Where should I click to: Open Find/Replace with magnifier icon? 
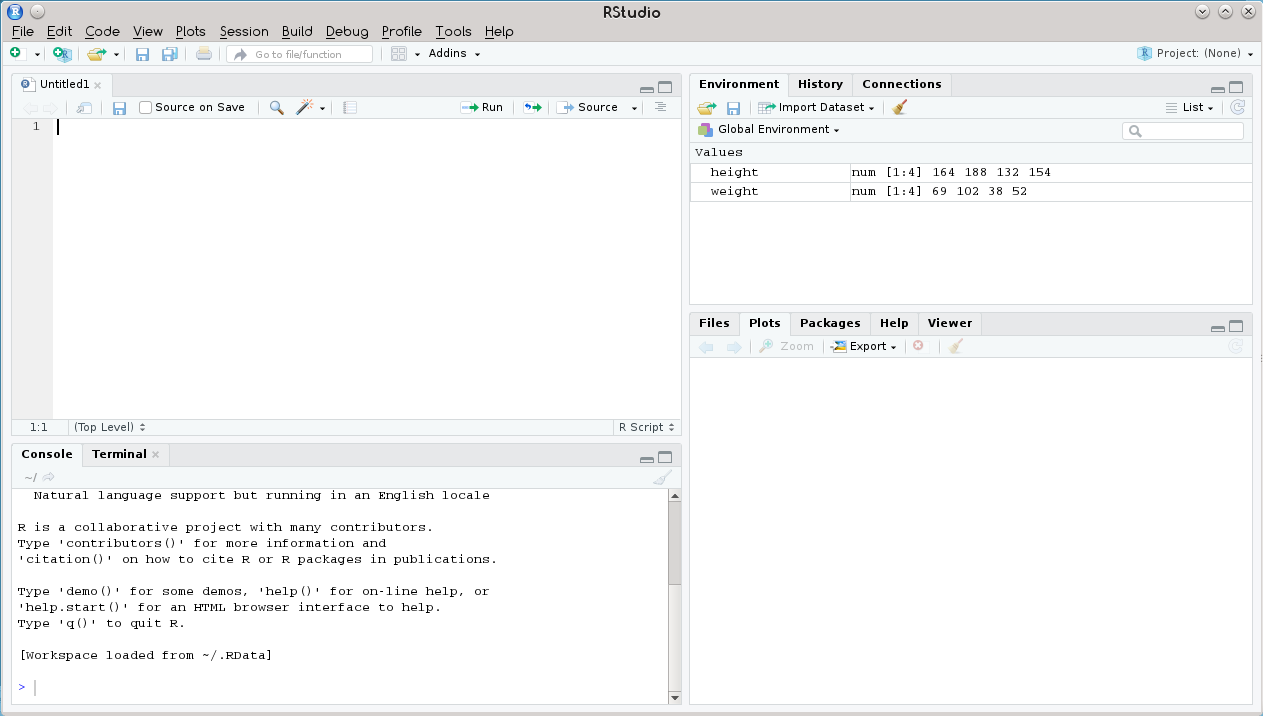[277, 108]
